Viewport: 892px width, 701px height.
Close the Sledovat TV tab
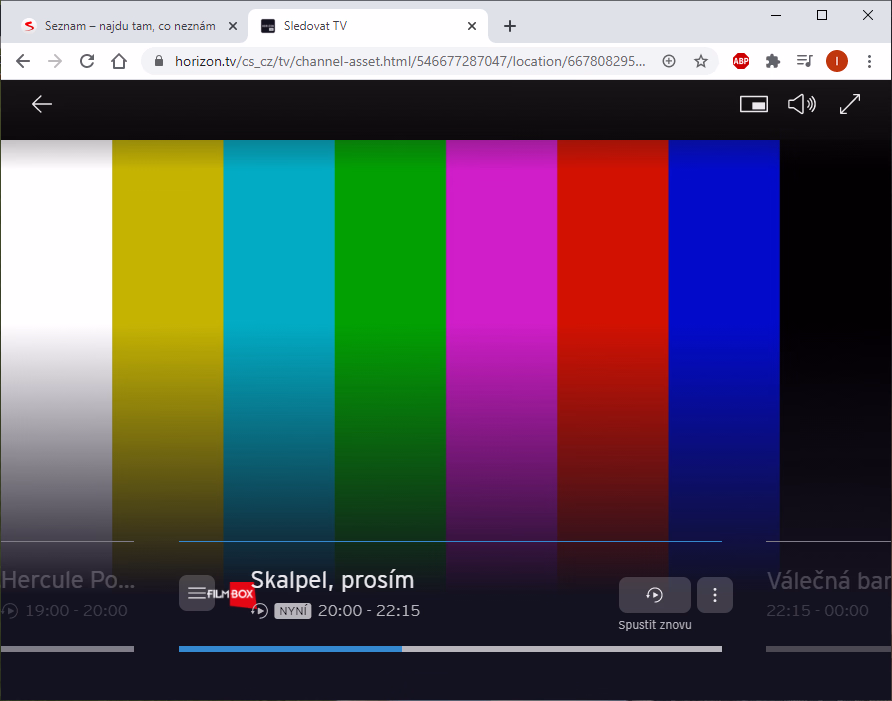(472, 26)
